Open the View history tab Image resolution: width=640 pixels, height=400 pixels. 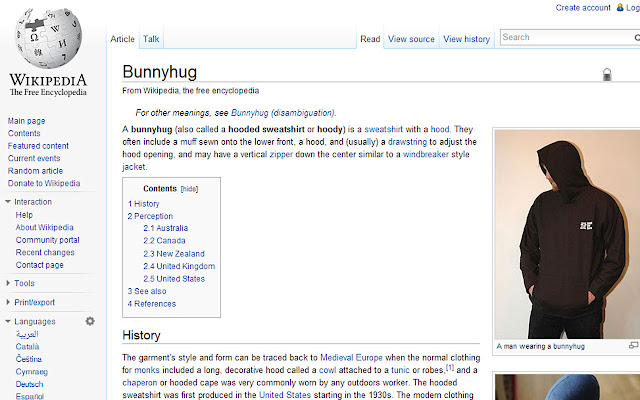467,39
